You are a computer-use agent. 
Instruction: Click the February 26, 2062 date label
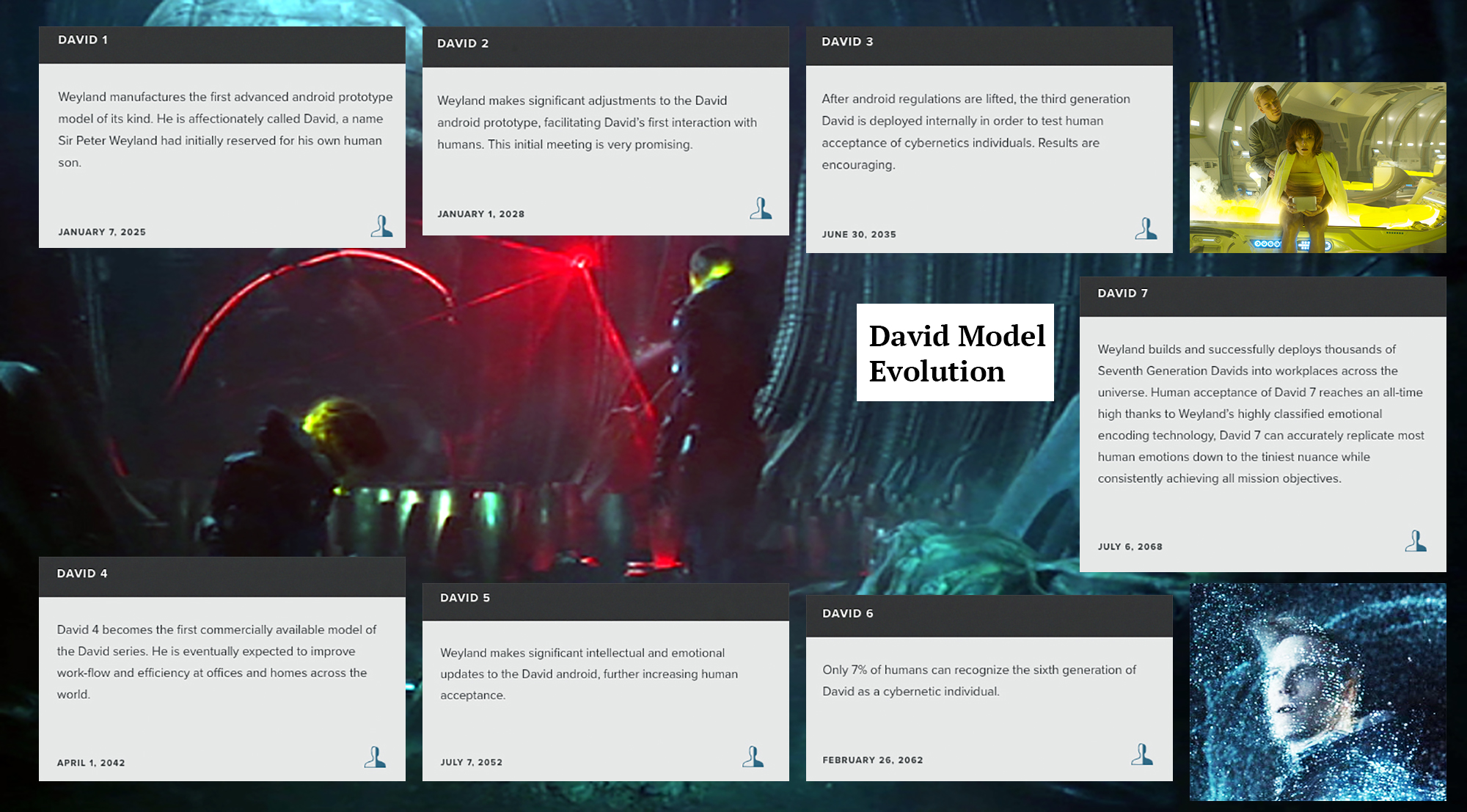[872, 760]
